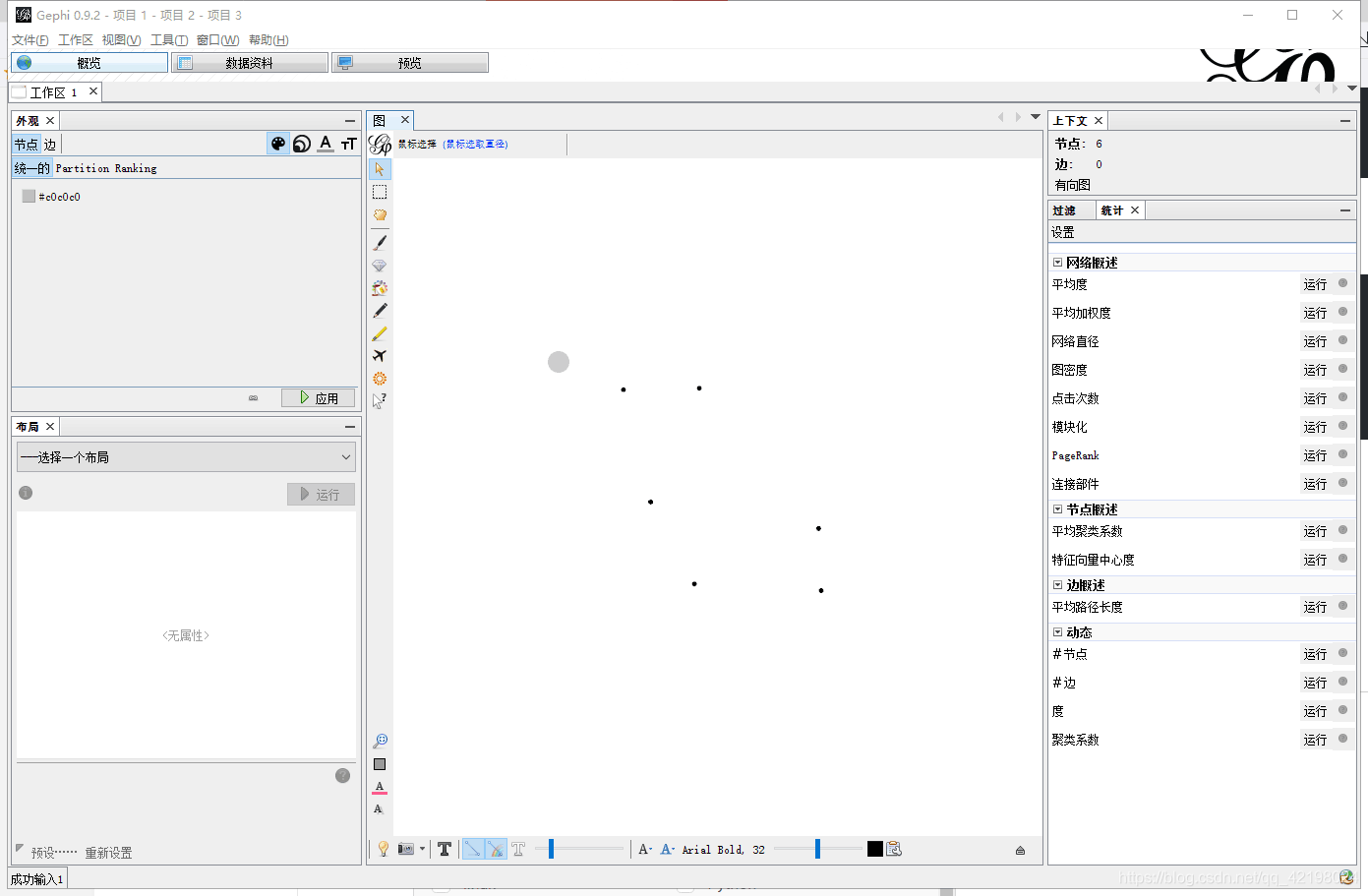Click the Arial Bold, 32 font selector
This screenshot has height=896, width=1368.
tap(723, 850)
